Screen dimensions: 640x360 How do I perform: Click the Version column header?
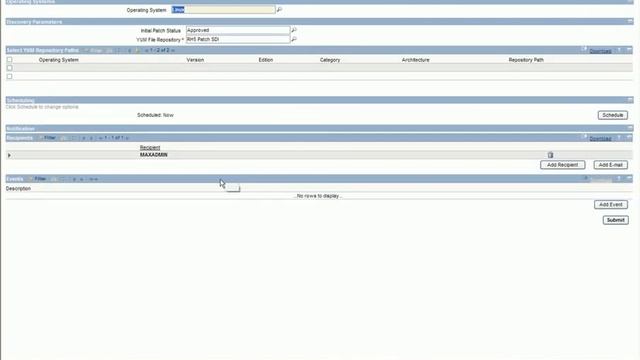195,60
